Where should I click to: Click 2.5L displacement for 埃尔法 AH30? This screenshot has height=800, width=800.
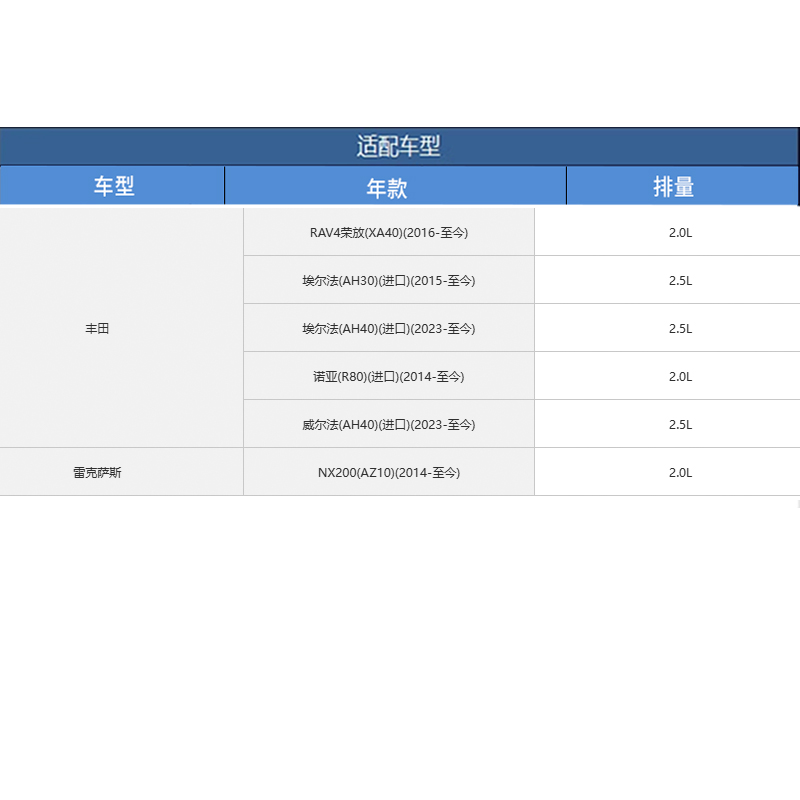[x=667, y=280]
